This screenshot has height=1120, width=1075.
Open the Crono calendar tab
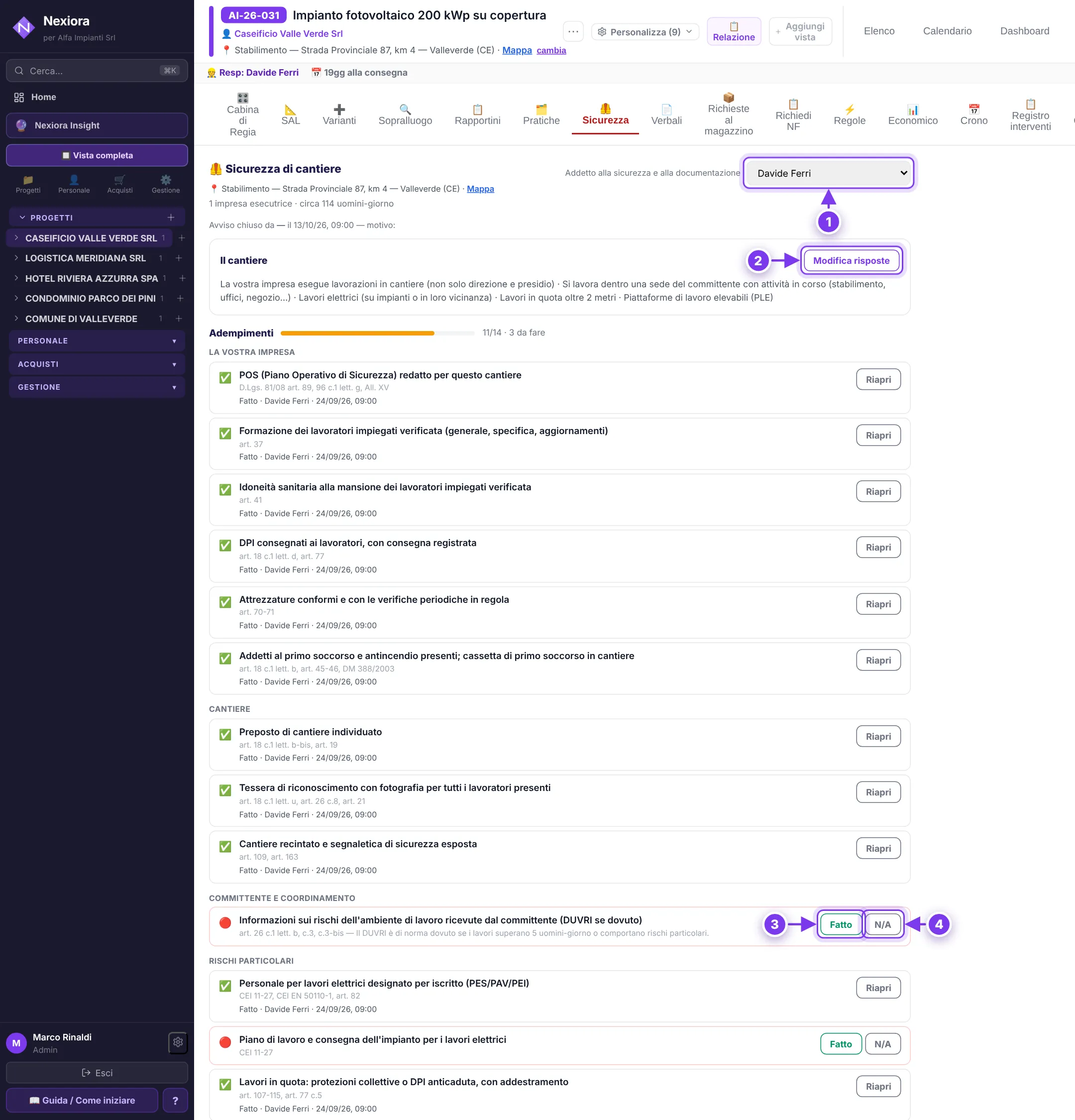click(x=973, y=115)
